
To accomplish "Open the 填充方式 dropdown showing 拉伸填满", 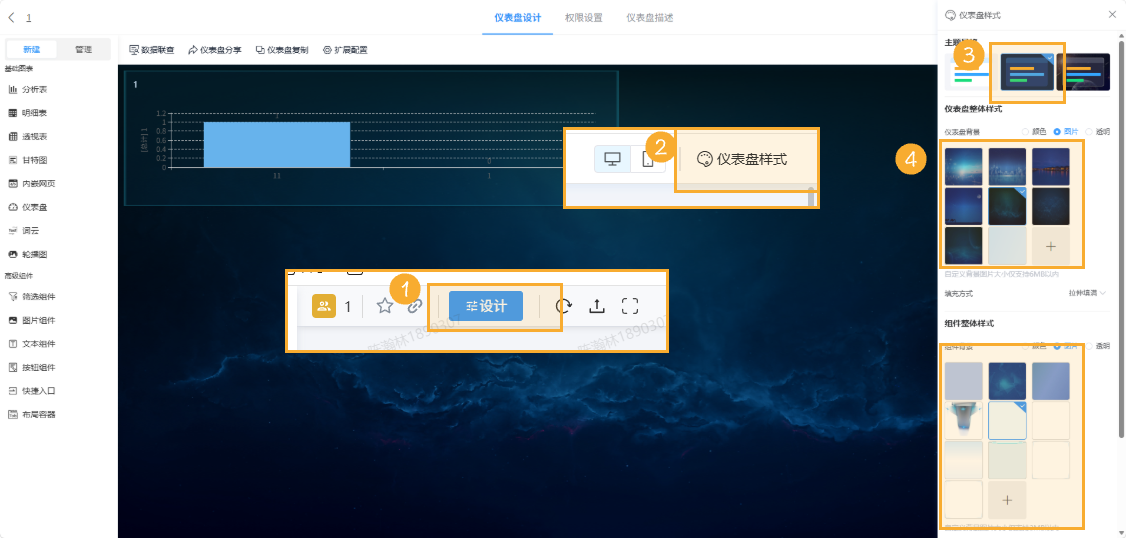I will click(1087, 293).
